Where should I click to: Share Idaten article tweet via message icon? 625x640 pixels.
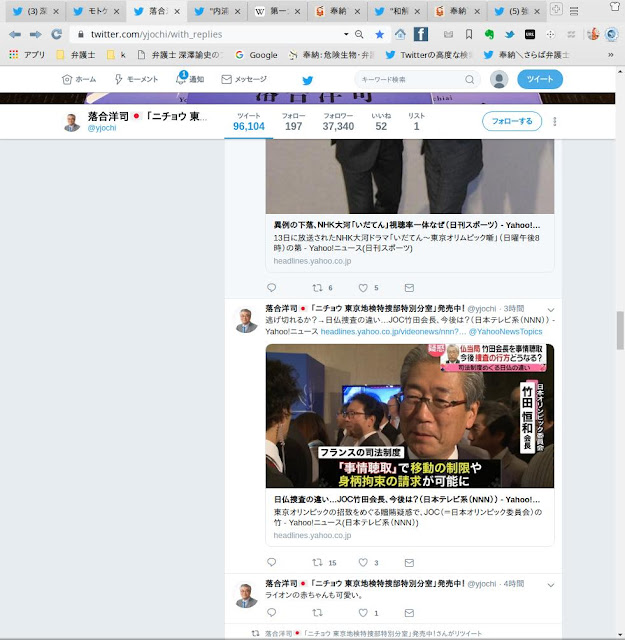point(409,288)
